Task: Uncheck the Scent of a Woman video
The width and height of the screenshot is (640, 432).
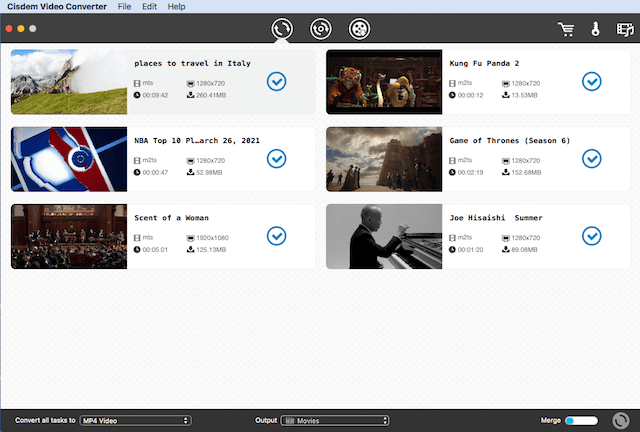Action: (276, 236)
